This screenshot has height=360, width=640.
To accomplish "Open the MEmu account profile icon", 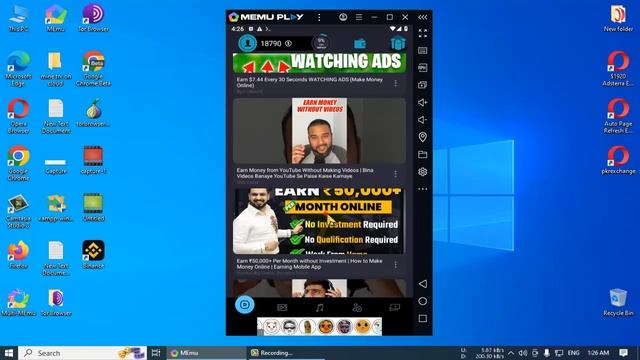I will (343, 17).
